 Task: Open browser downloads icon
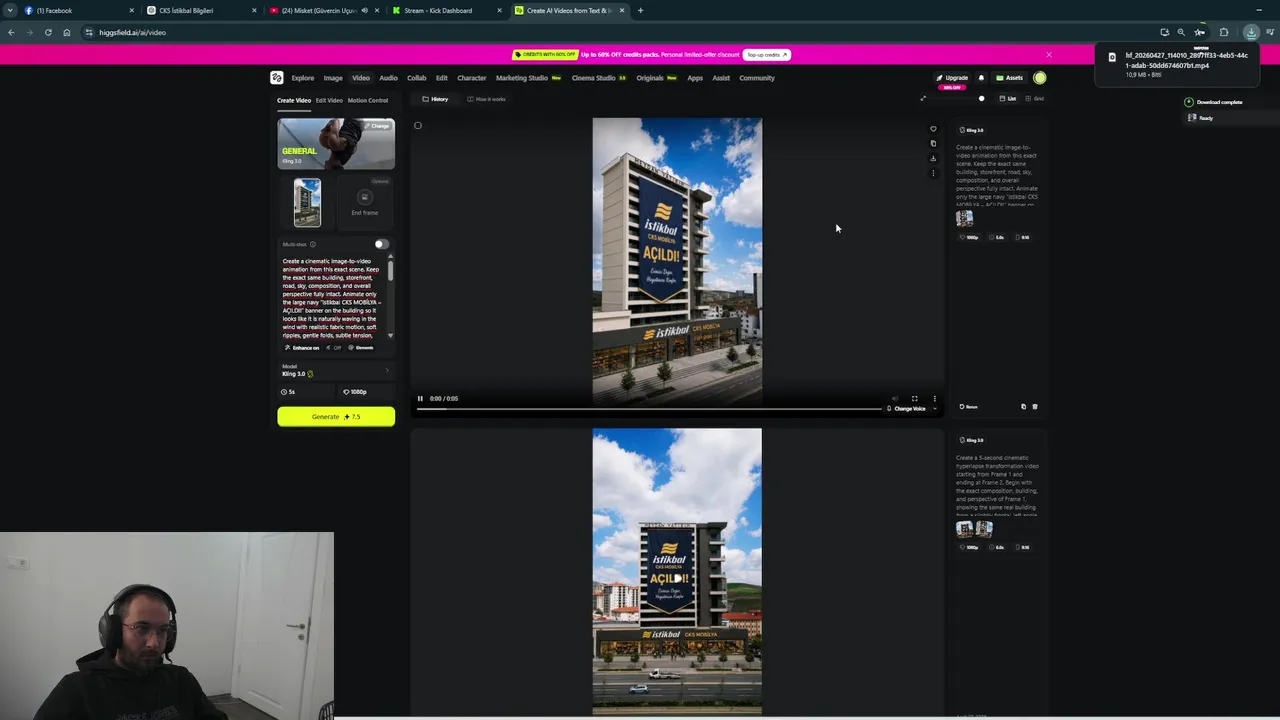(1251, 32)
